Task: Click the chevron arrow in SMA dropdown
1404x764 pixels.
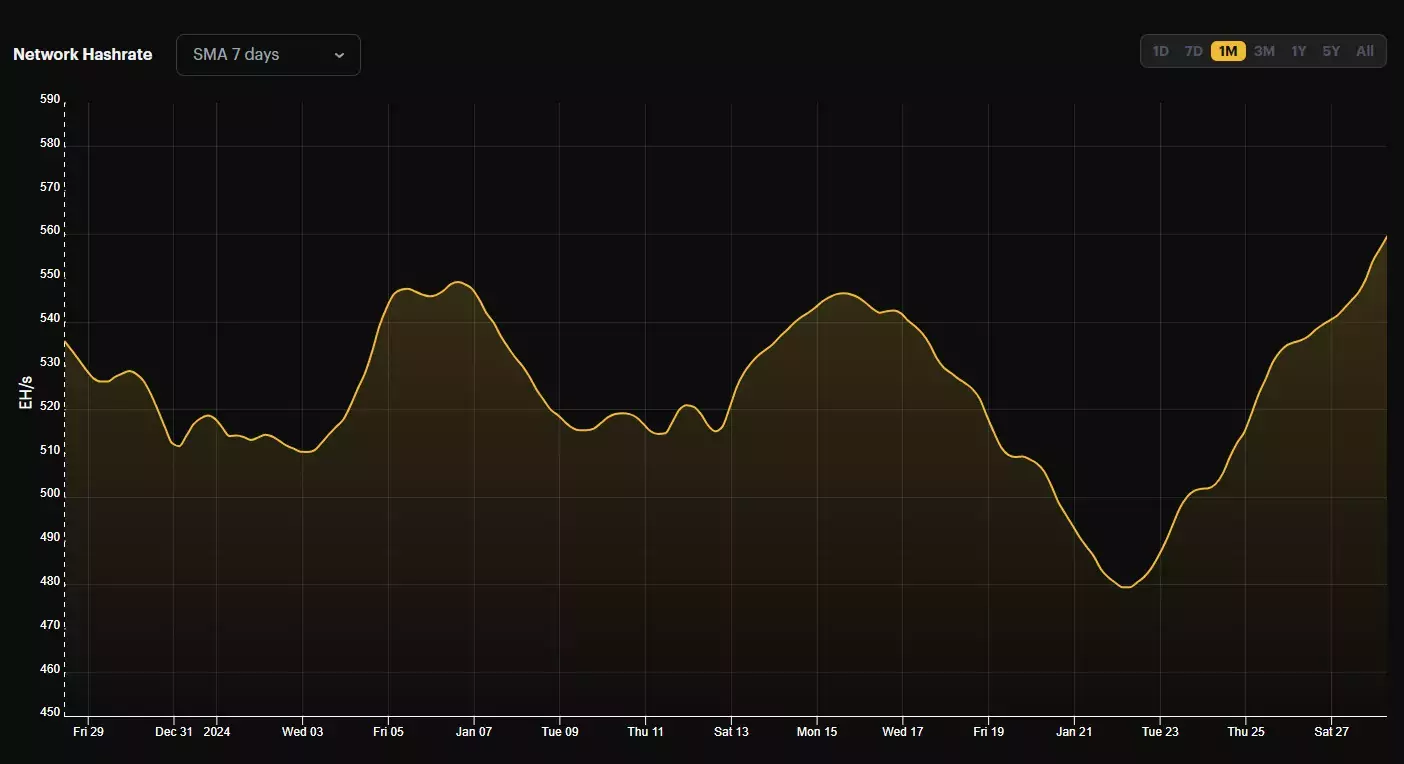Action: tap(339, 55)
